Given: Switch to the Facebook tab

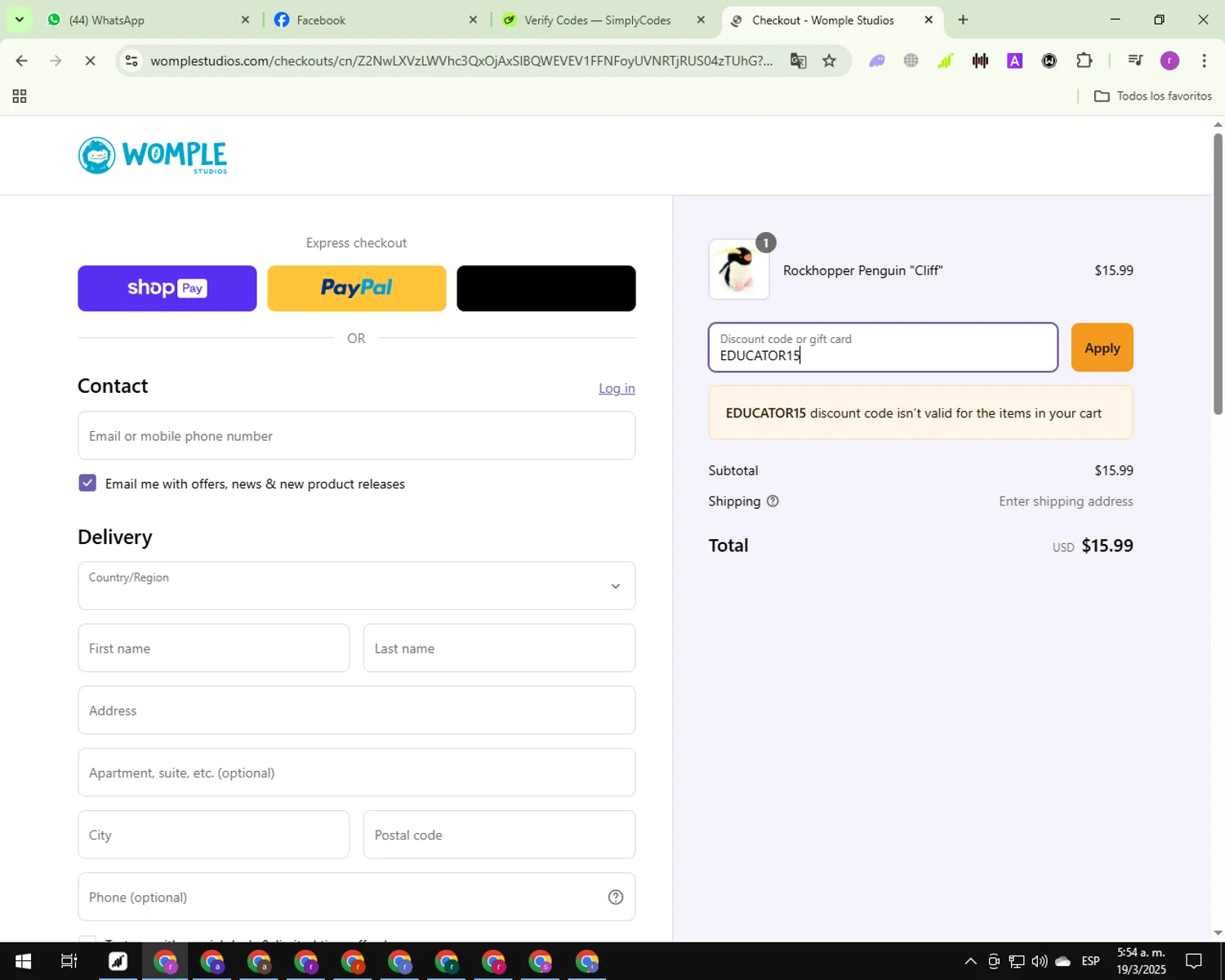Looking at the screenshot, I should point(376,20).
